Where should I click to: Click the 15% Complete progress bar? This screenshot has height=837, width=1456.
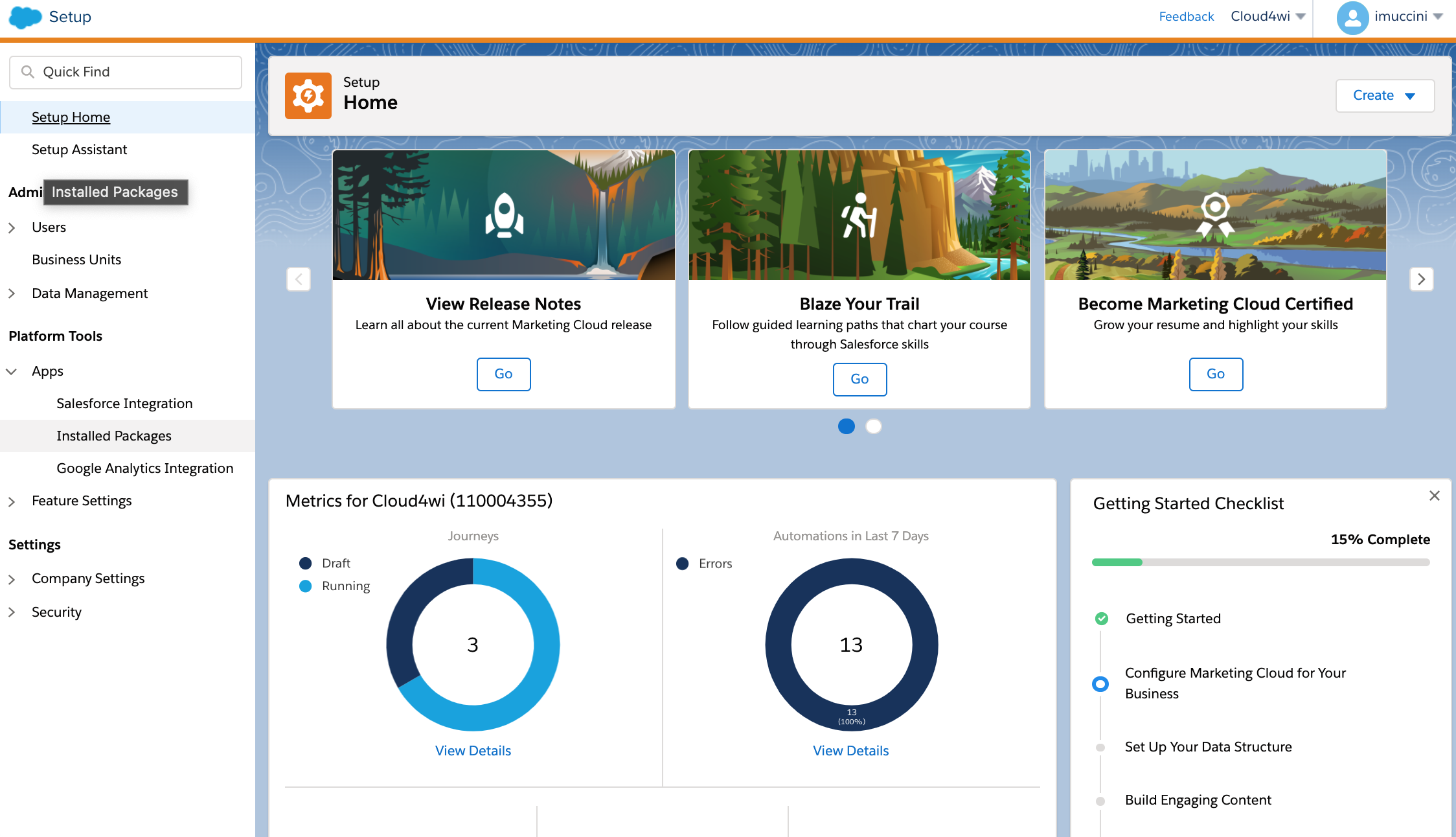[x=1260, y=562]
